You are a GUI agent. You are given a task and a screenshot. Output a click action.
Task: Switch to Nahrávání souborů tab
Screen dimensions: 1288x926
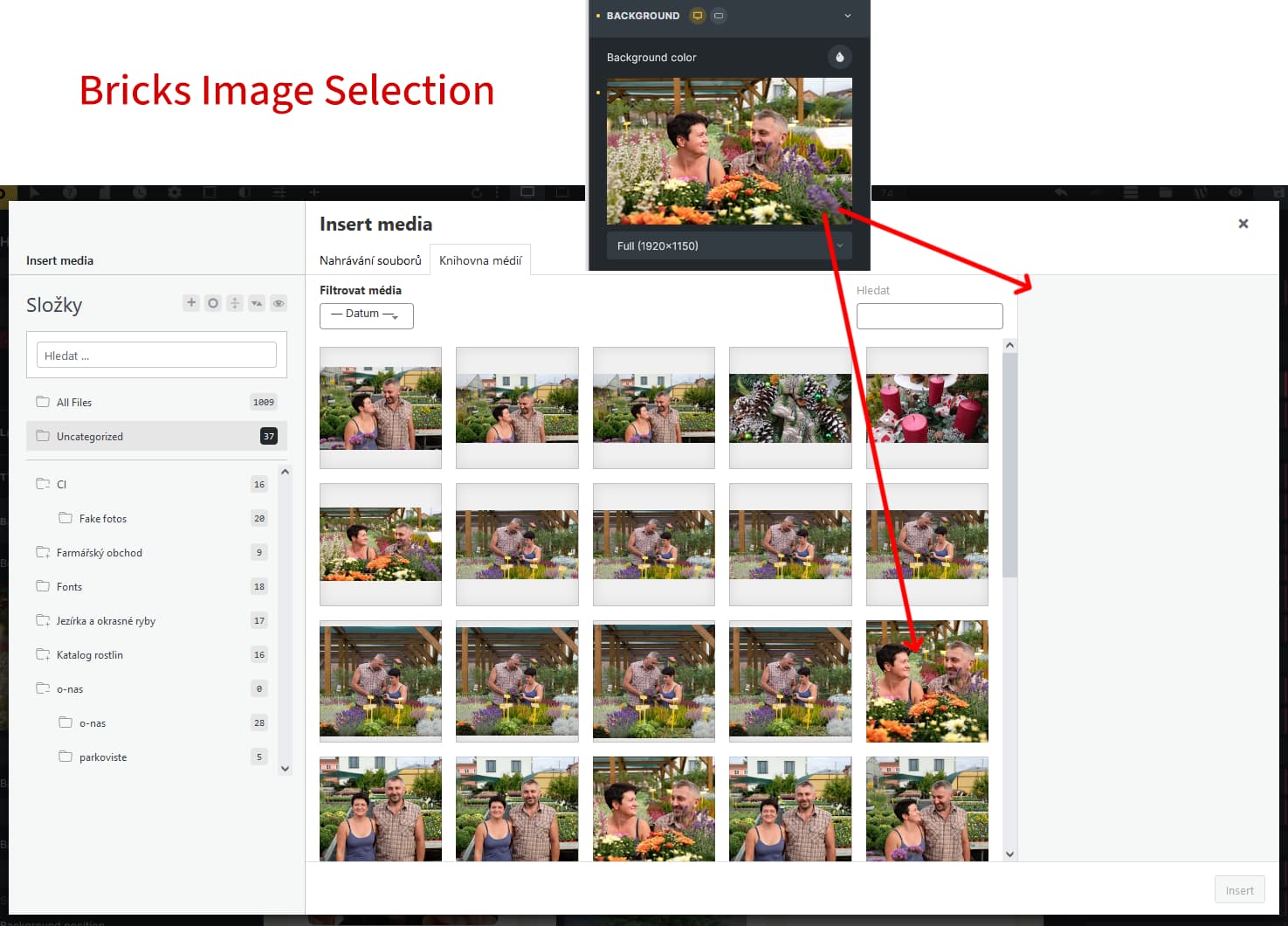coord(370,260)
